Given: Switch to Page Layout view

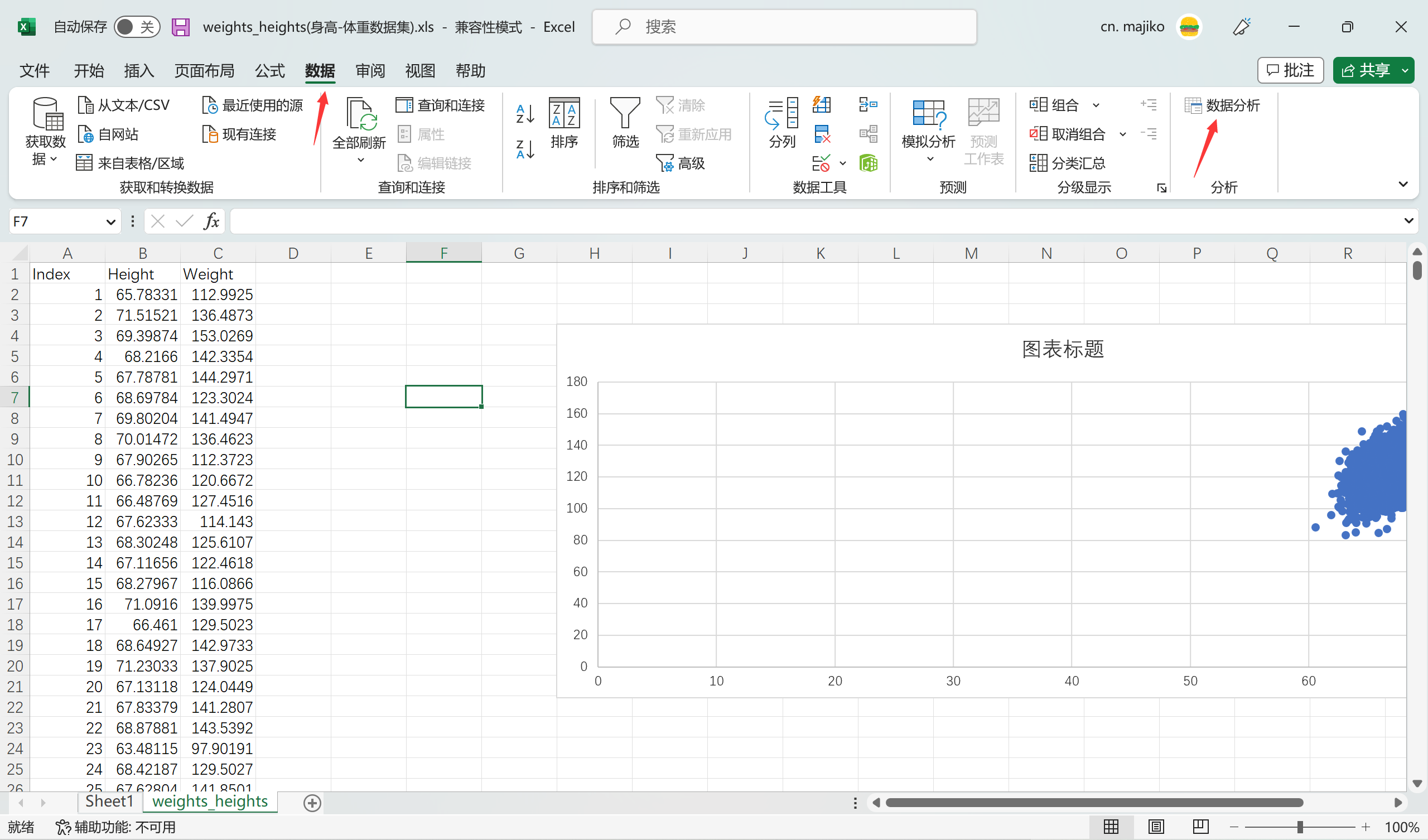Looking at the screenshot, I should [1156, 827].
